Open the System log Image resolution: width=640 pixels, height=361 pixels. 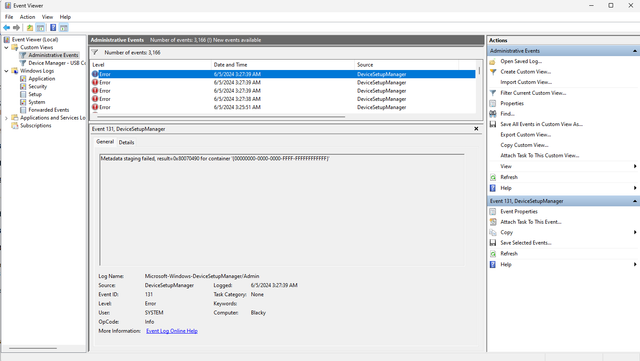pos(37,102)
